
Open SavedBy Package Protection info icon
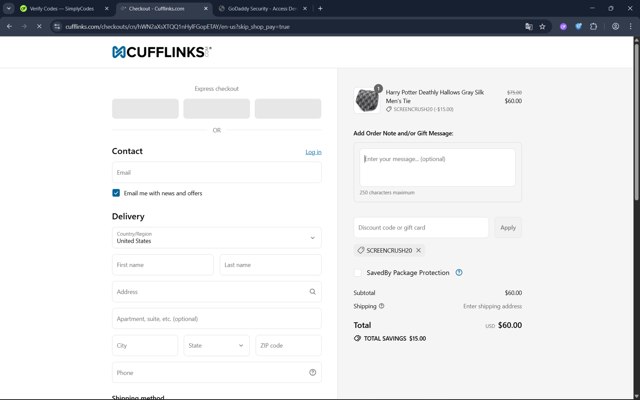[459, 273]
